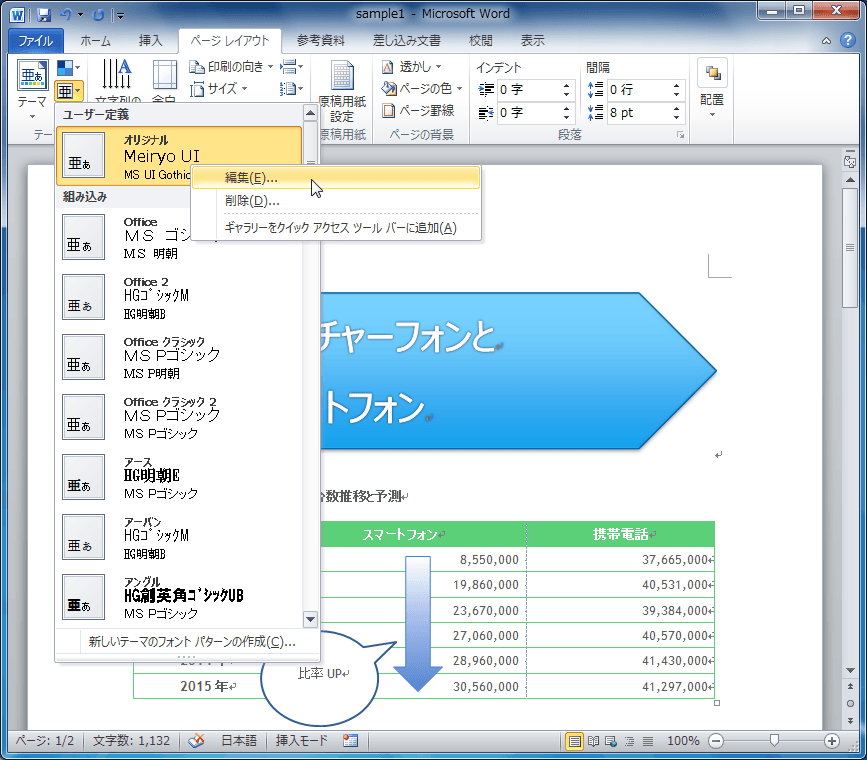Select the Office MS ゴシック font theme

pos(179,238)
